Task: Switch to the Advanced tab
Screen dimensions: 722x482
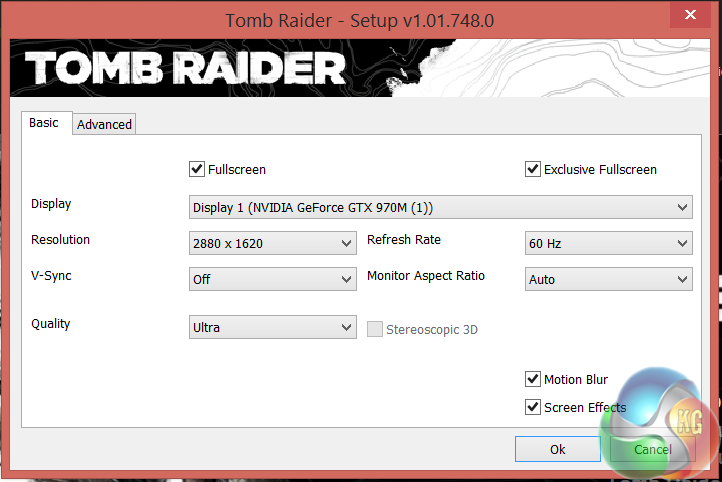Action: point(104,124)
